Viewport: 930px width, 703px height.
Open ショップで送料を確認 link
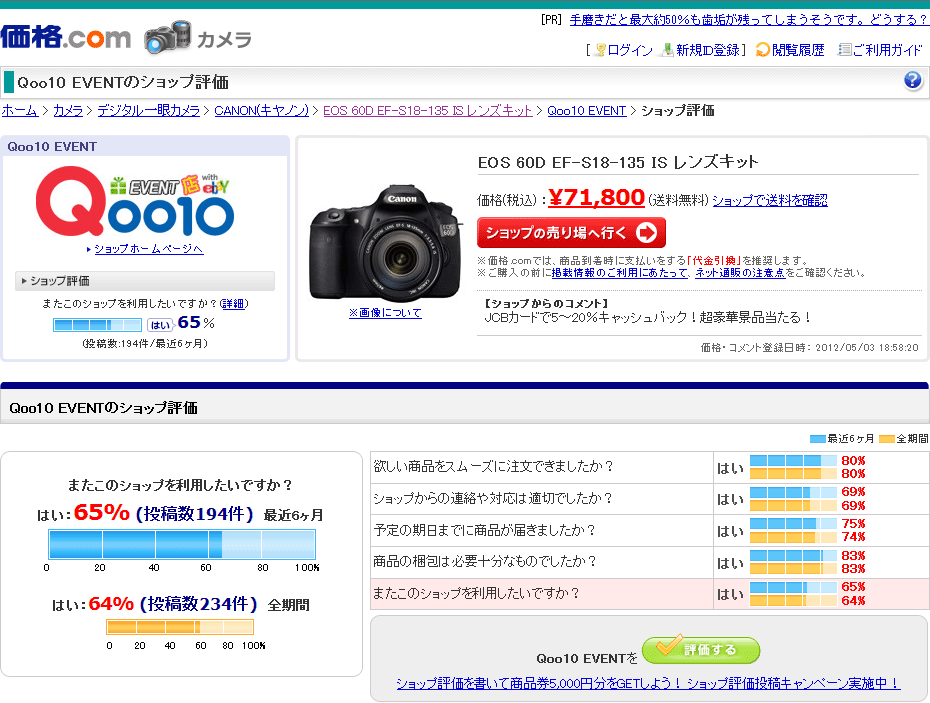point(770,201)
